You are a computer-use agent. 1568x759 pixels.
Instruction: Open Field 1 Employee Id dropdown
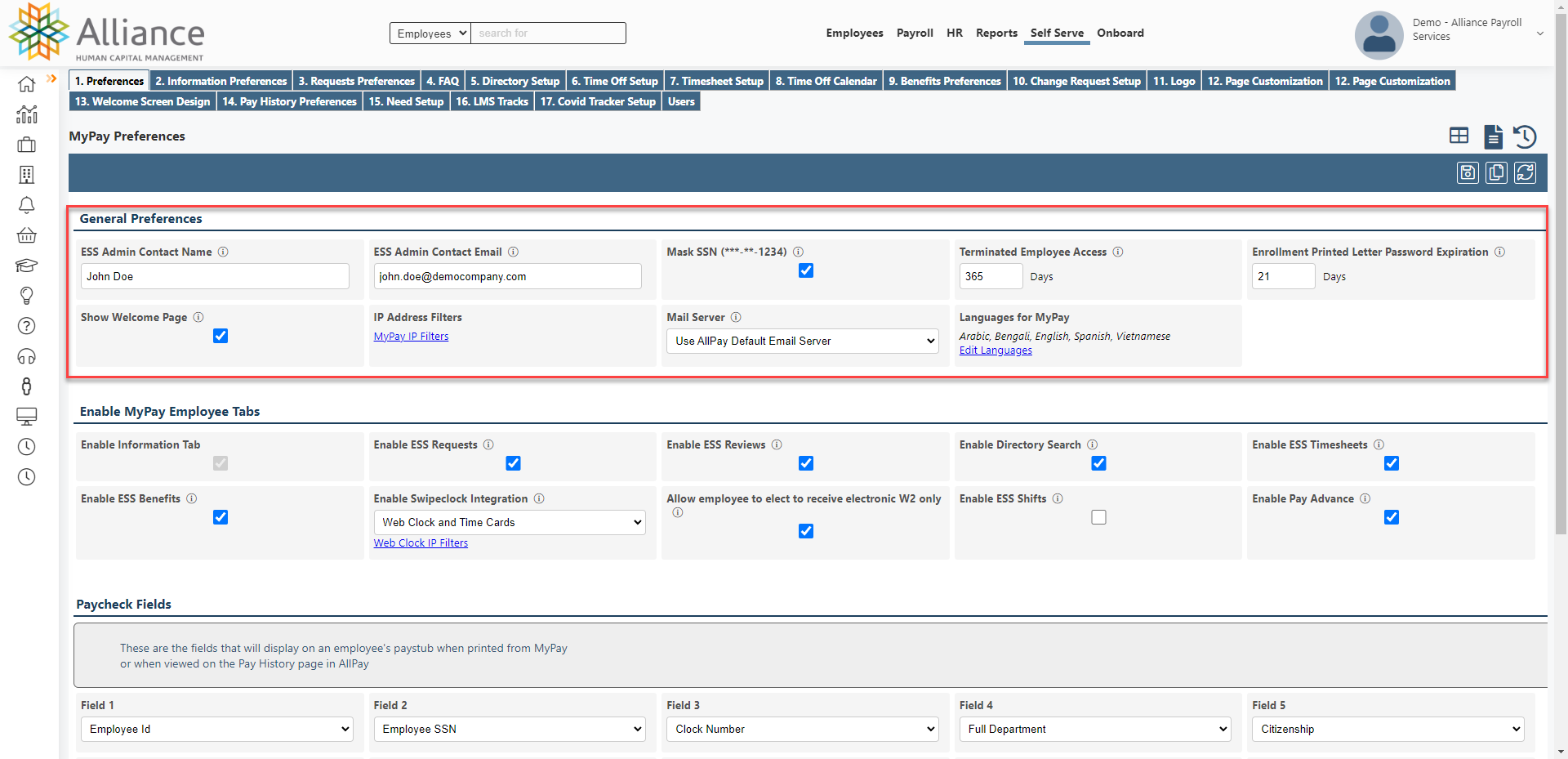pos(217,729)
